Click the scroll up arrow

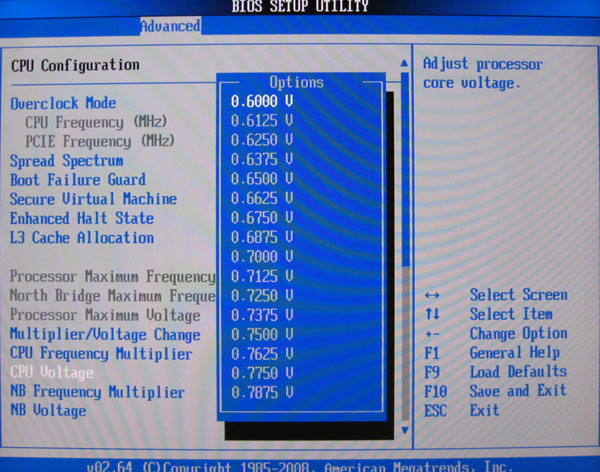(x=404, y=63)
